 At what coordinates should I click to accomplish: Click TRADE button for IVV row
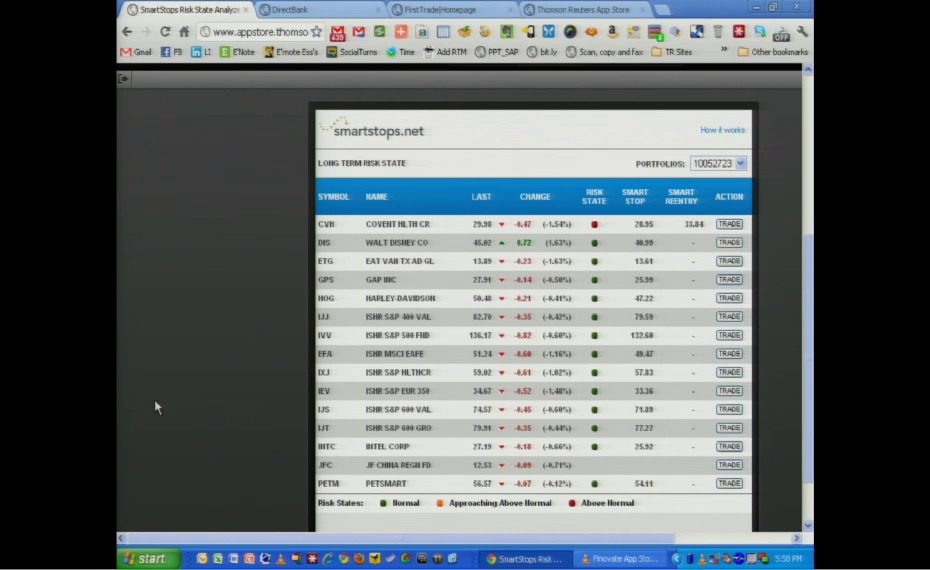click(x=729, y=335)
